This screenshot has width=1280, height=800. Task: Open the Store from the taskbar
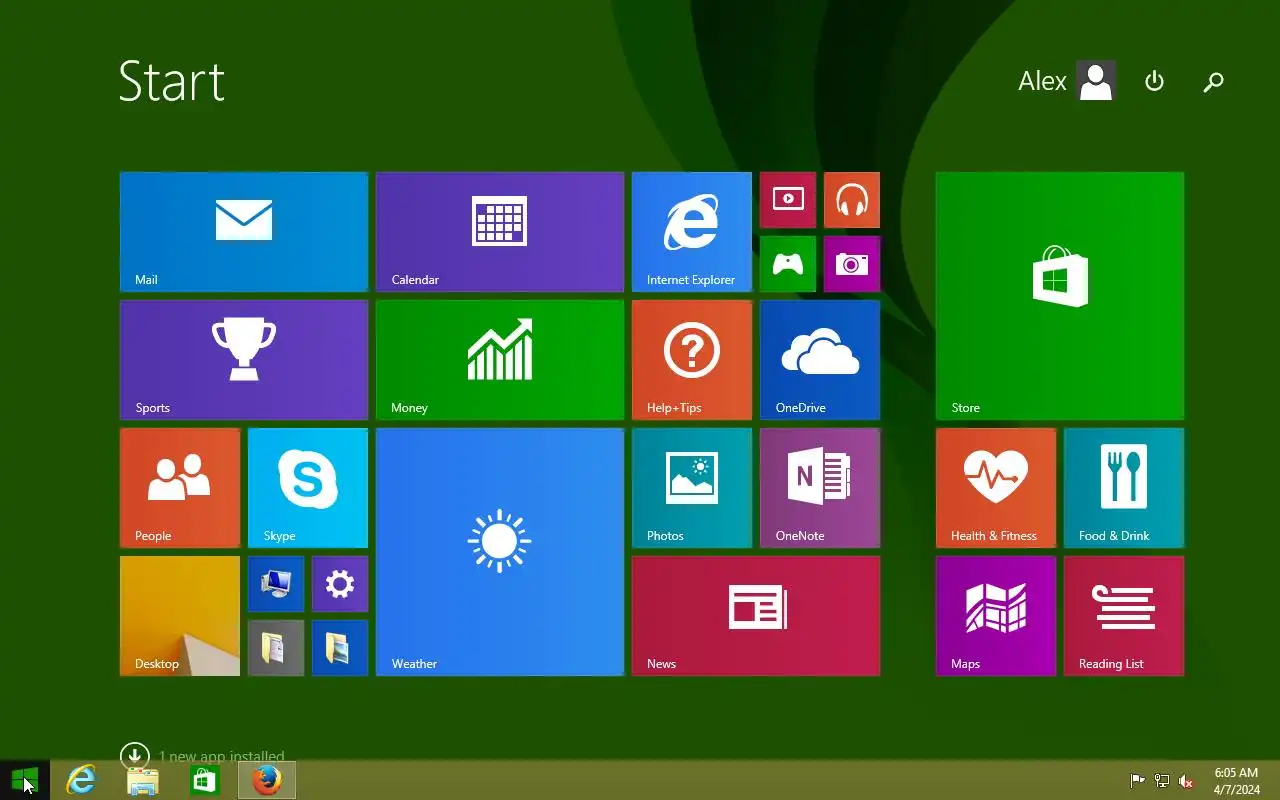coord(205,780)
